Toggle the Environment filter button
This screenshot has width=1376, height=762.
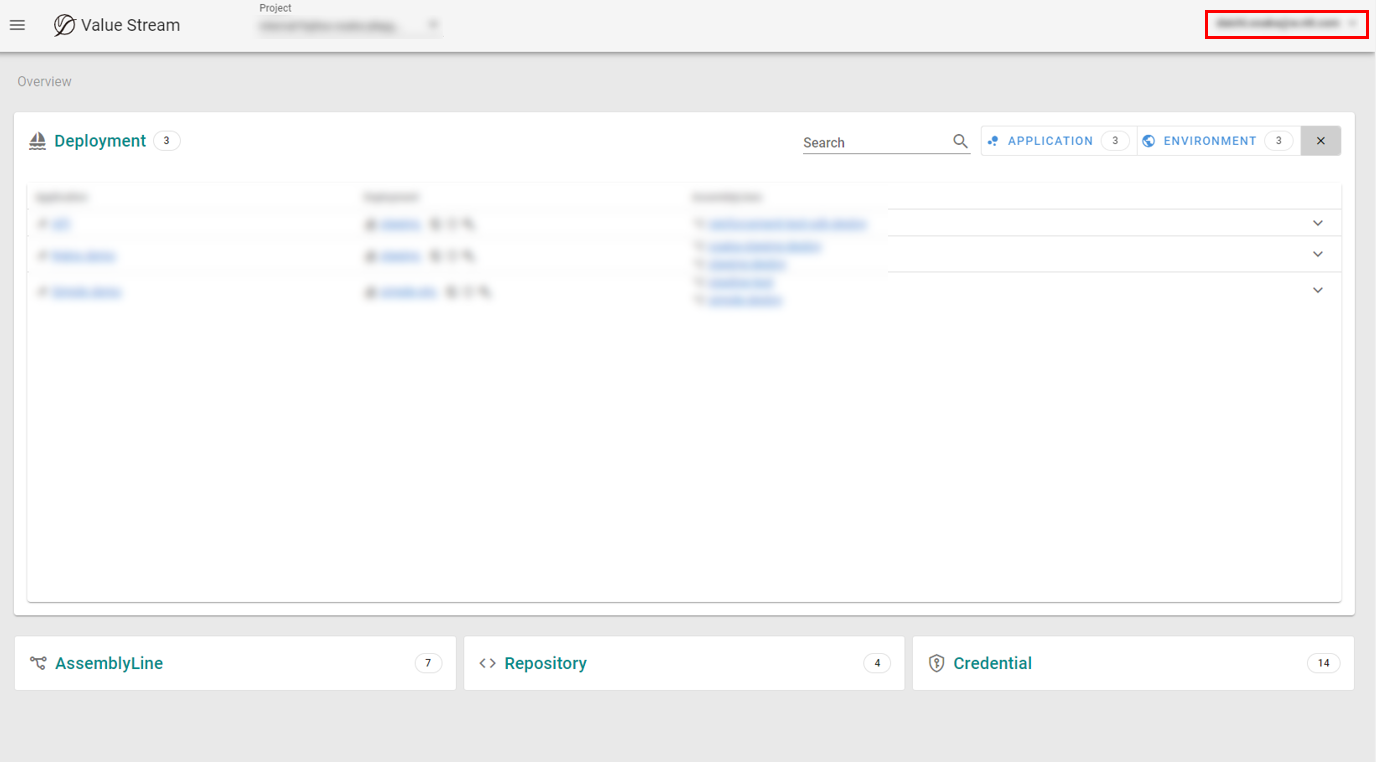coord(1216,141)
